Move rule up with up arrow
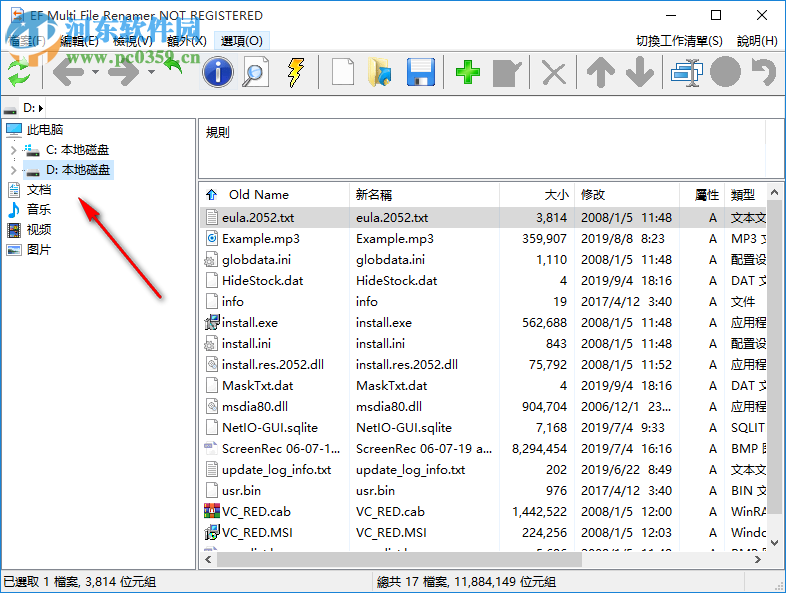 click(601, 73)
